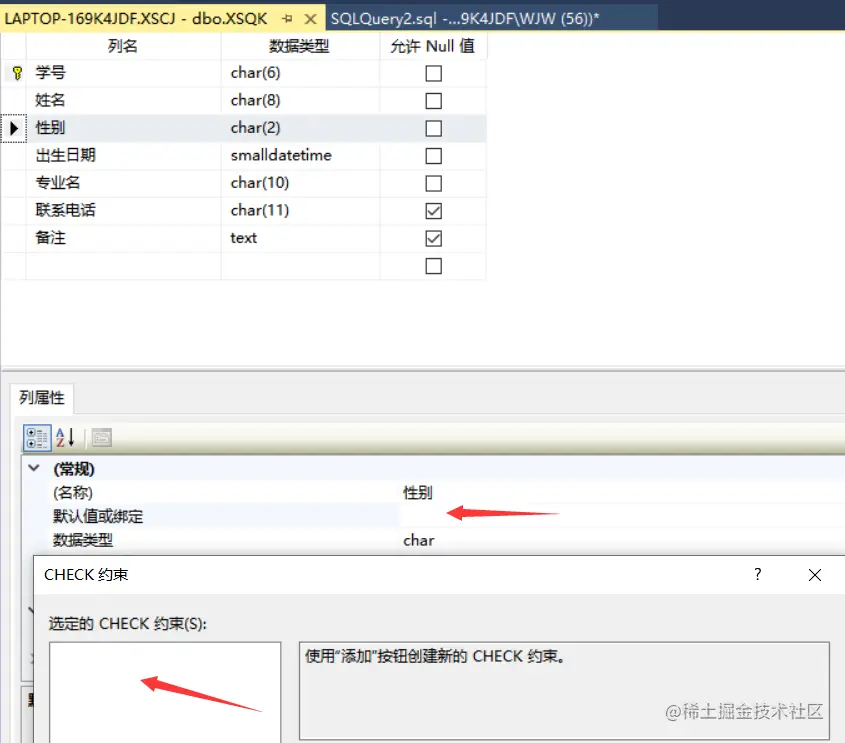Screen dimensions: 845x743
Task: Toggle Allow Null in the empty new row
Action: pos(433,266)
